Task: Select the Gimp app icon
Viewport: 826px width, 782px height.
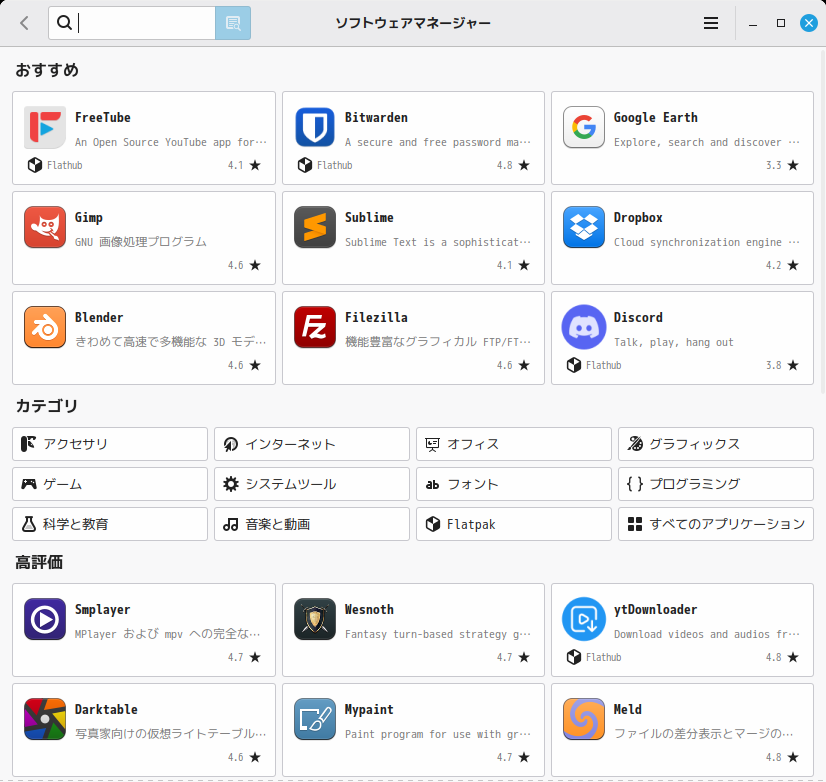Action: (x=45, y=227)
